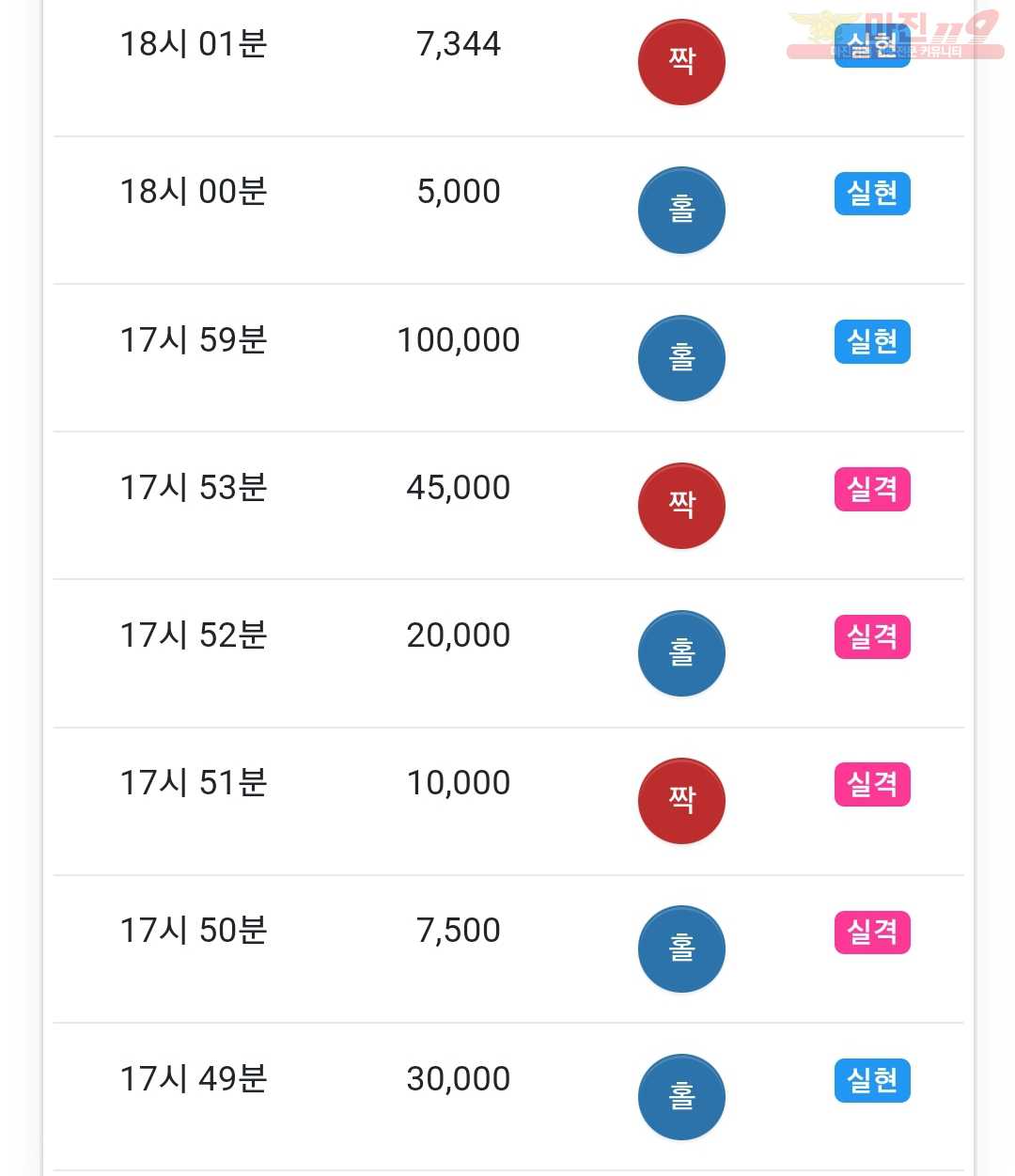
Task: Click the red 짝 circle for 18시 01분
Action: 681,62
